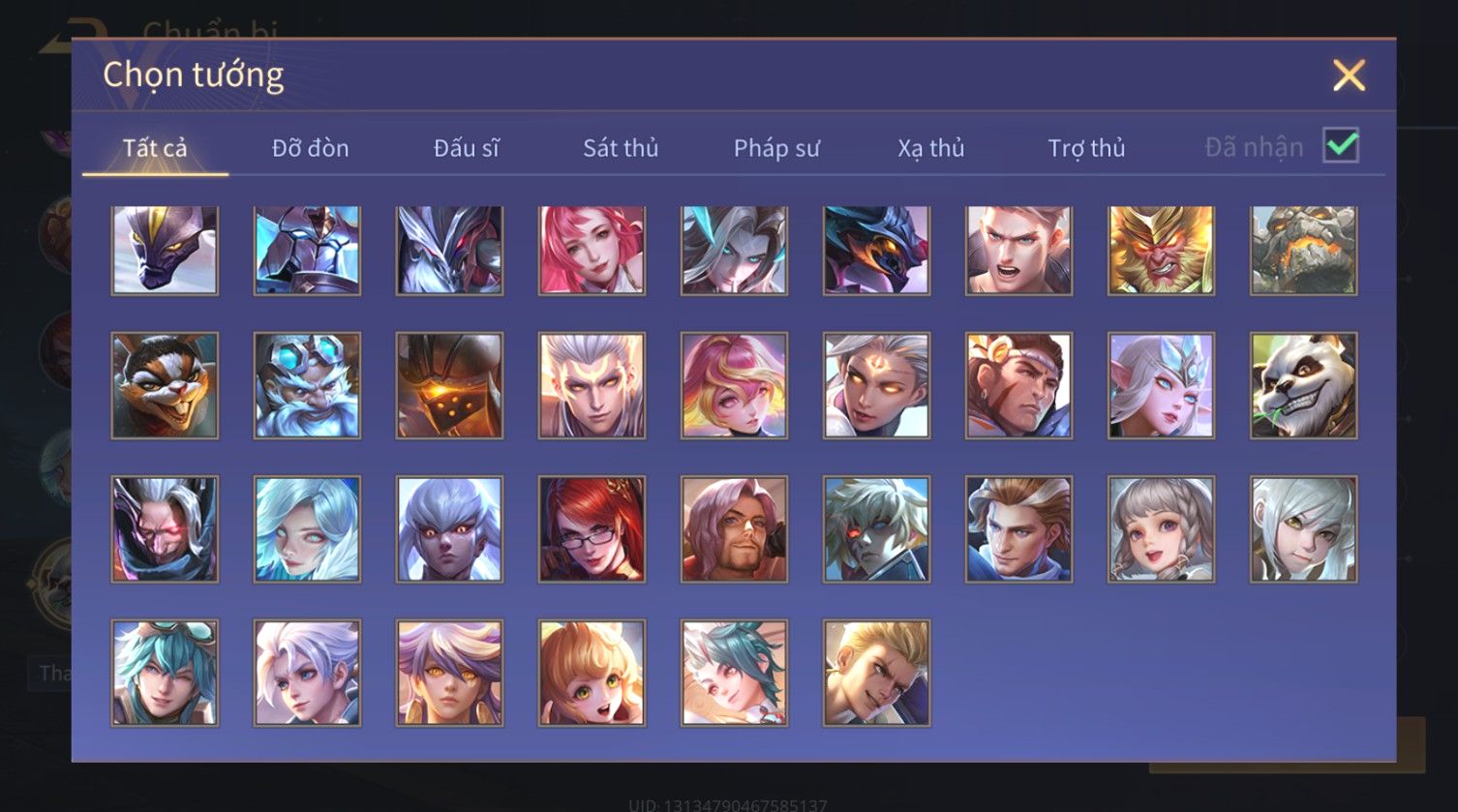Switch to the Xạ thủ tab
This screenshot has width=1458, height=812.
pos(931,148)
